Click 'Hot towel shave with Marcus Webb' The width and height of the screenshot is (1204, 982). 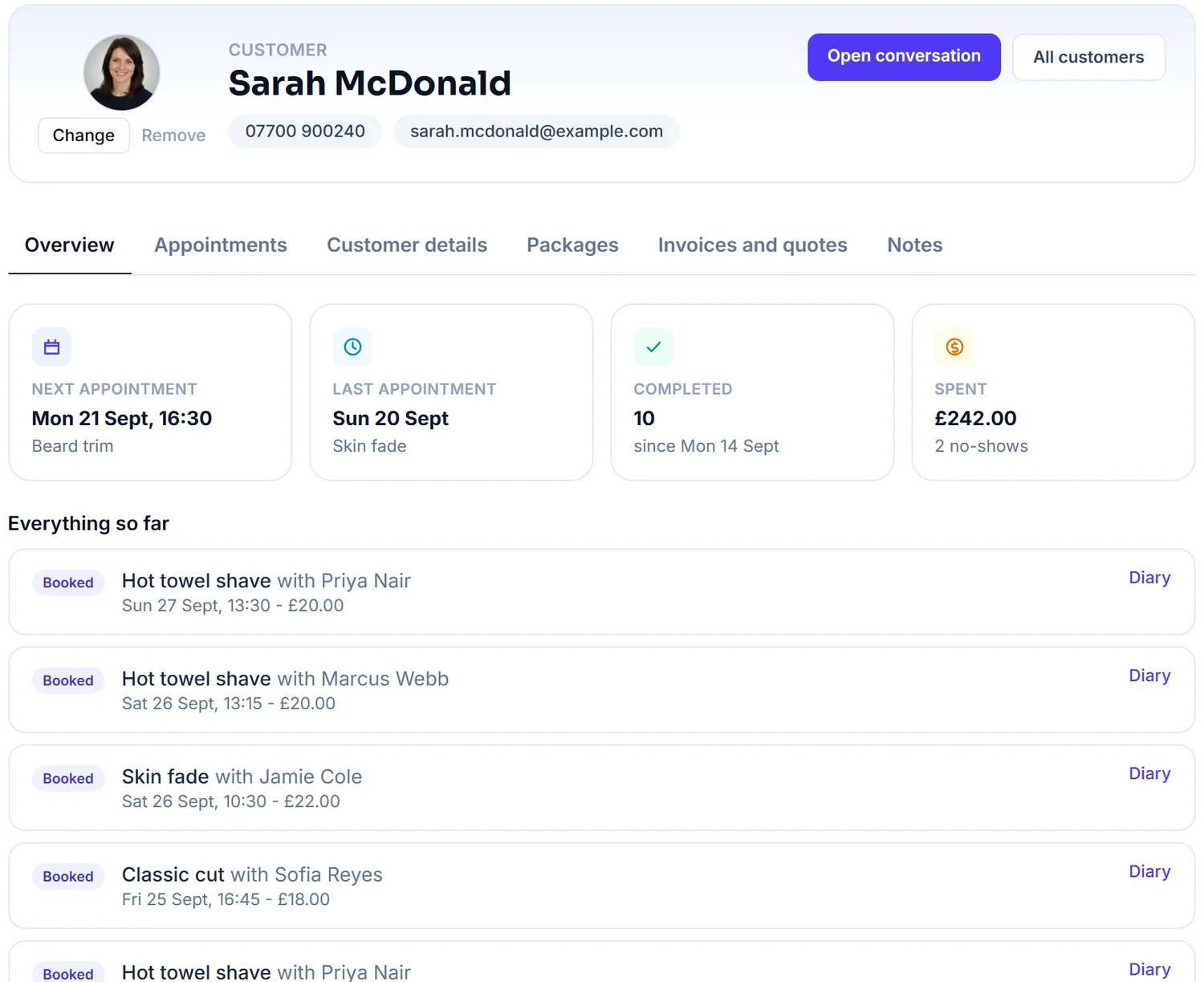click(285, 679)
